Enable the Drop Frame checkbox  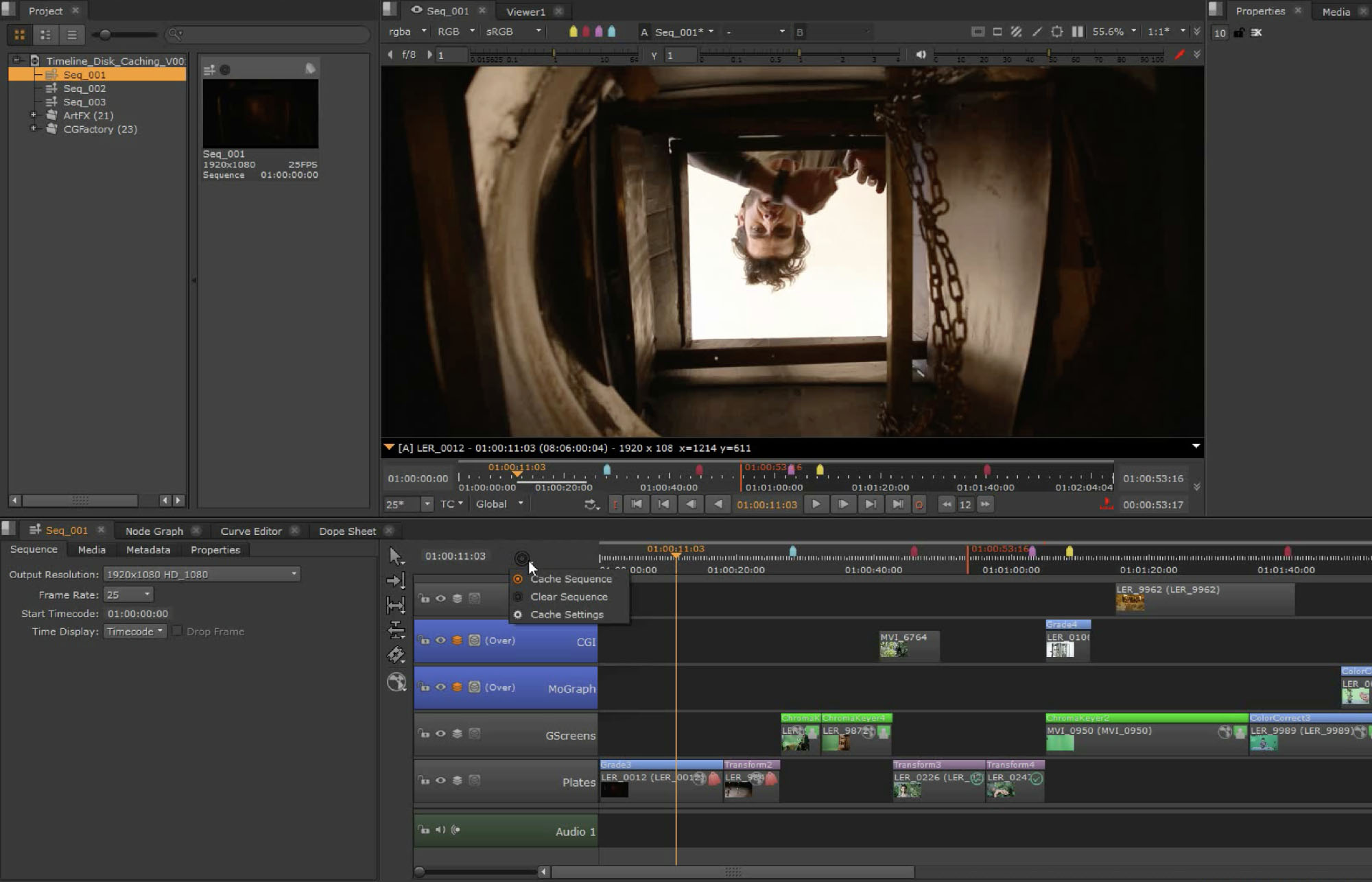click(x=177, y=632)
